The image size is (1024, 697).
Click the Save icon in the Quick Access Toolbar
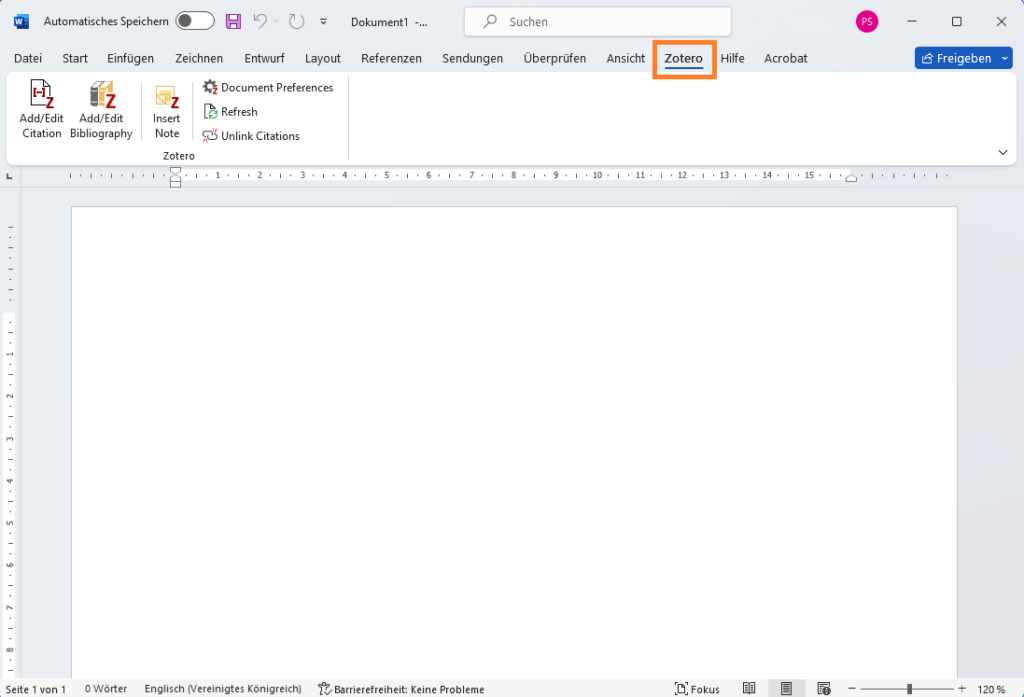pos(233,21)
